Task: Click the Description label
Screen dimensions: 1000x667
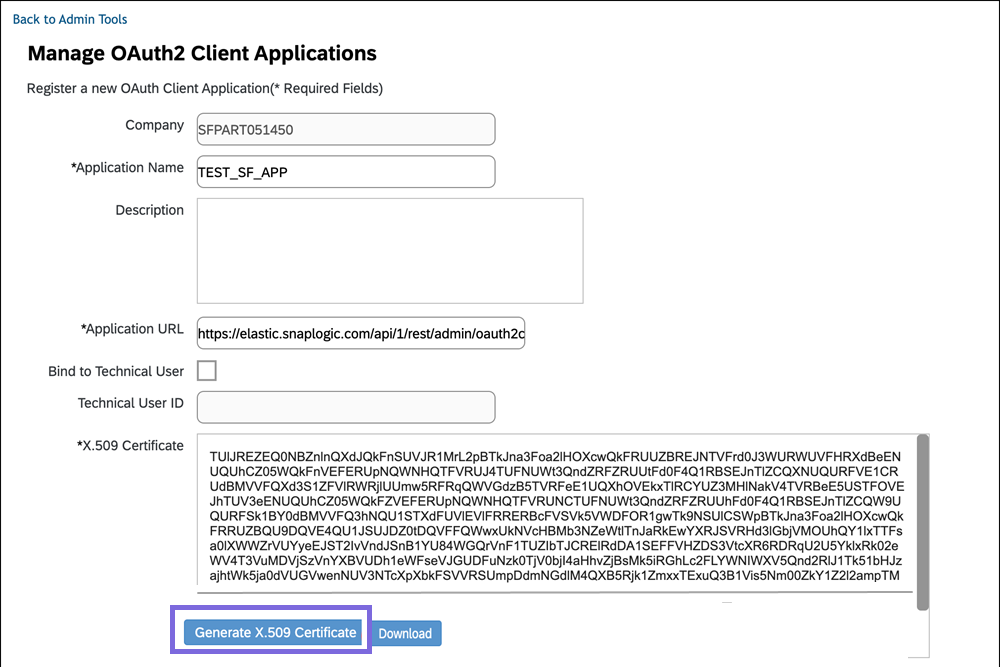Action: 149,210
